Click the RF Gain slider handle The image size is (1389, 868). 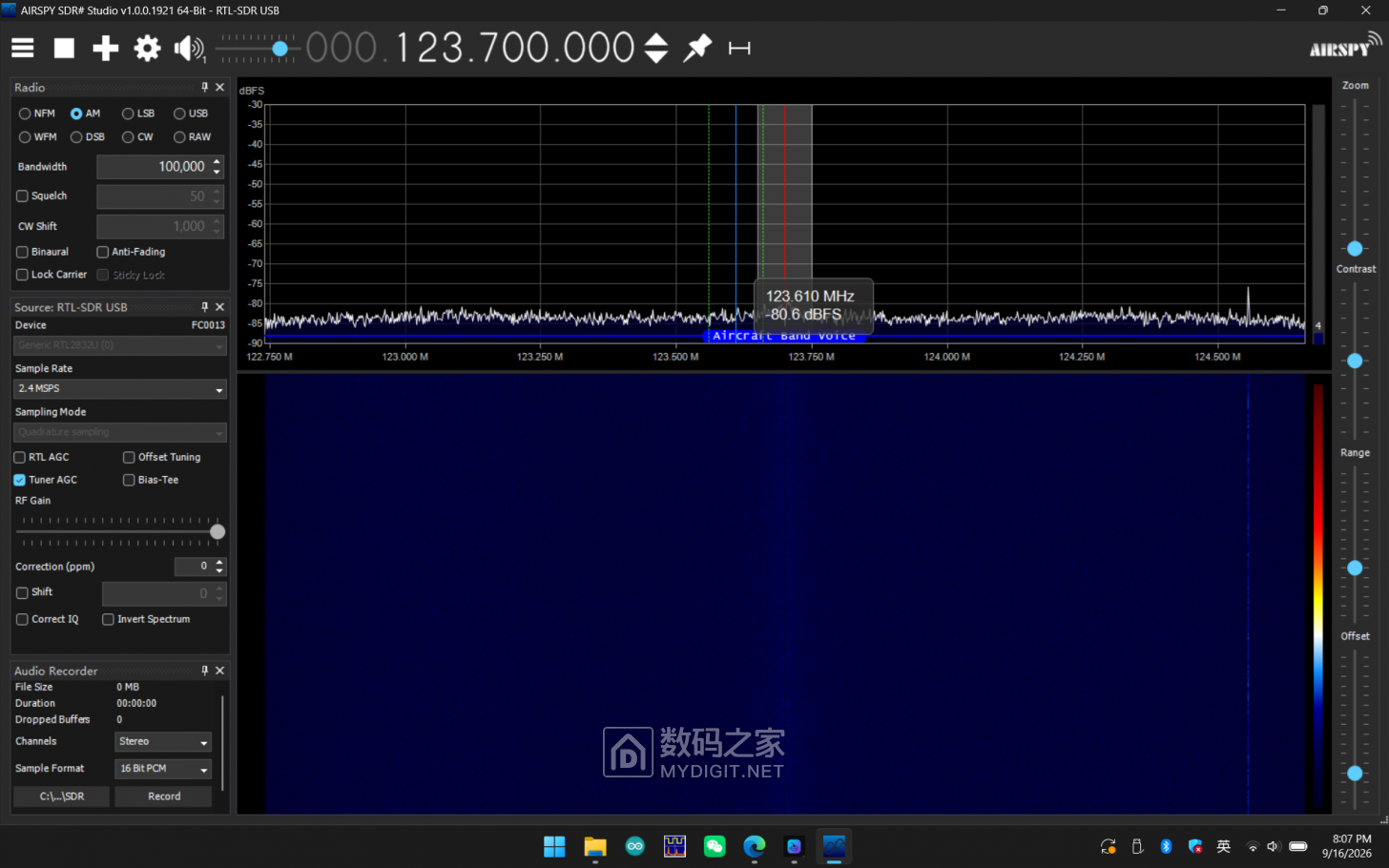218,532
